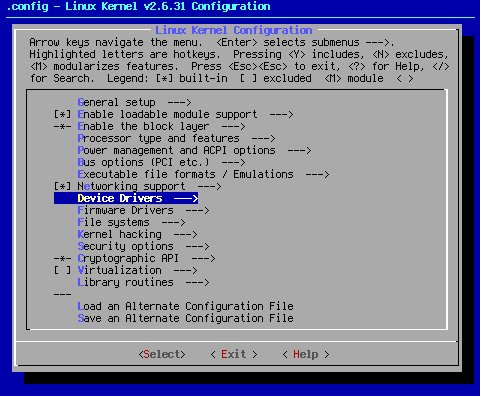Click the arrow after Library routines

coord(197,282)
